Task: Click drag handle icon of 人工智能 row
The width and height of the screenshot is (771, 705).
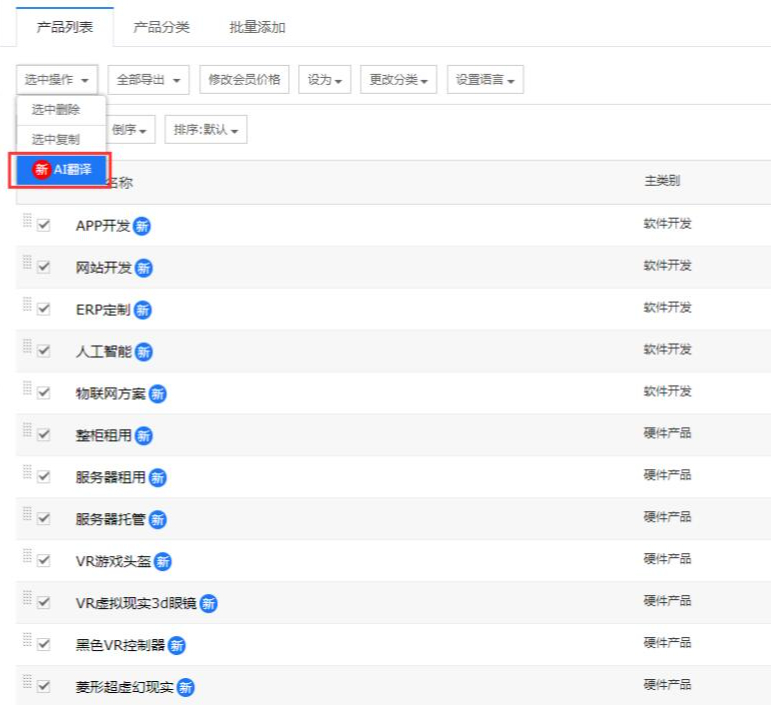Action: (28, 346)
